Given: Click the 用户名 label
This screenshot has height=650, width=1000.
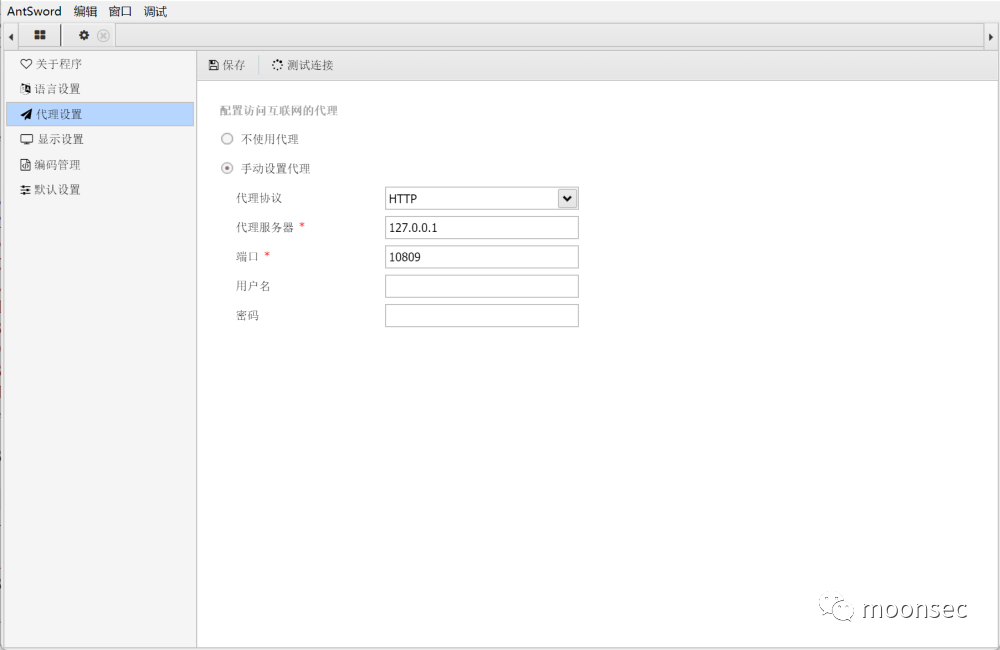Looking at the screenshot, I should (x=253, y=286).
